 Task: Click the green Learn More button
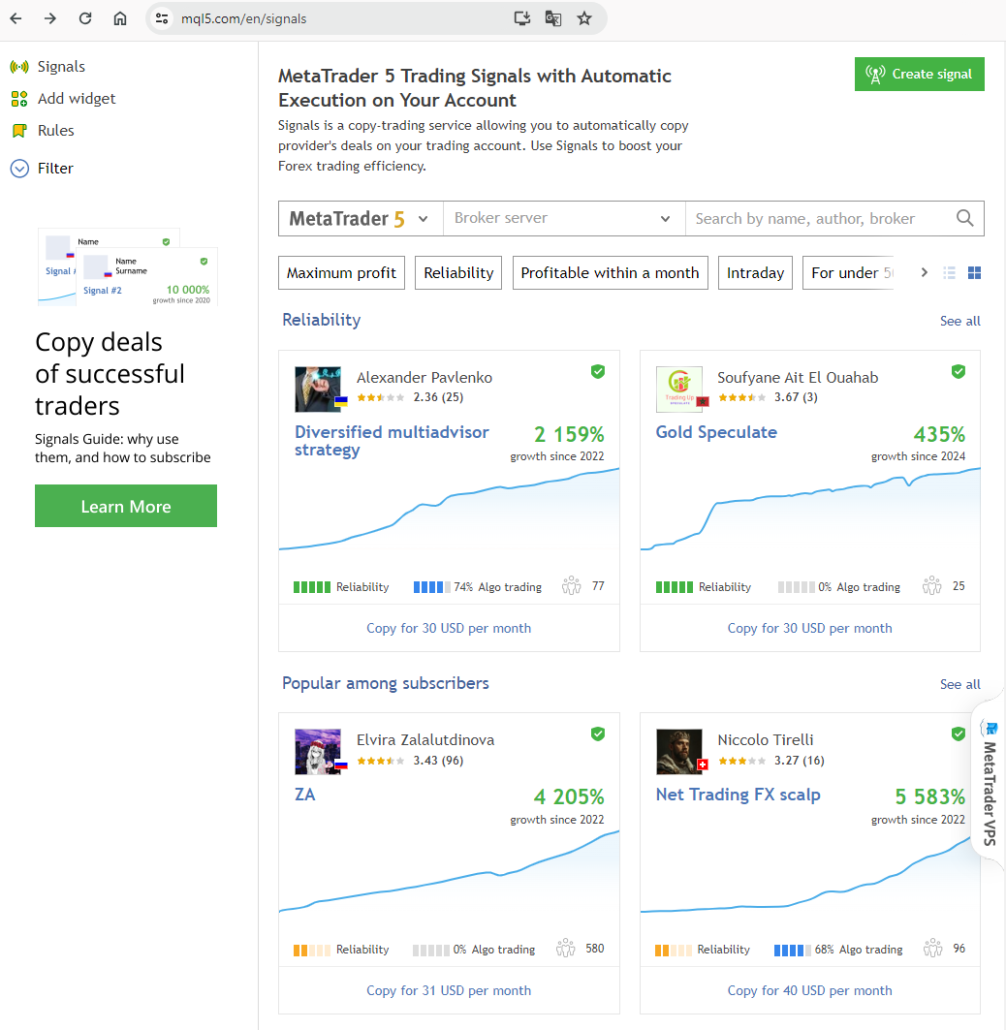[x=125, y=506]
